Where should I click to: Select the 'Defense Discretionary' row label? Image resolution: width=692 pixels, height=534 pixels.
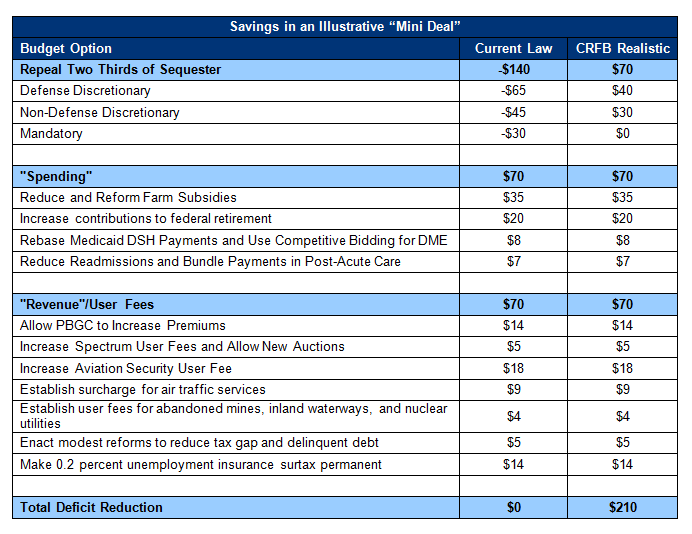[86, 91]
